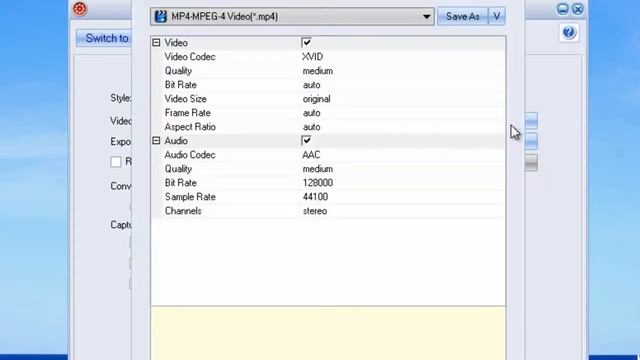The height and width of the screenshot is (360, 640).
Task: Select the audio Bit Rate 128000 value
Action: [x=318, y=183]
